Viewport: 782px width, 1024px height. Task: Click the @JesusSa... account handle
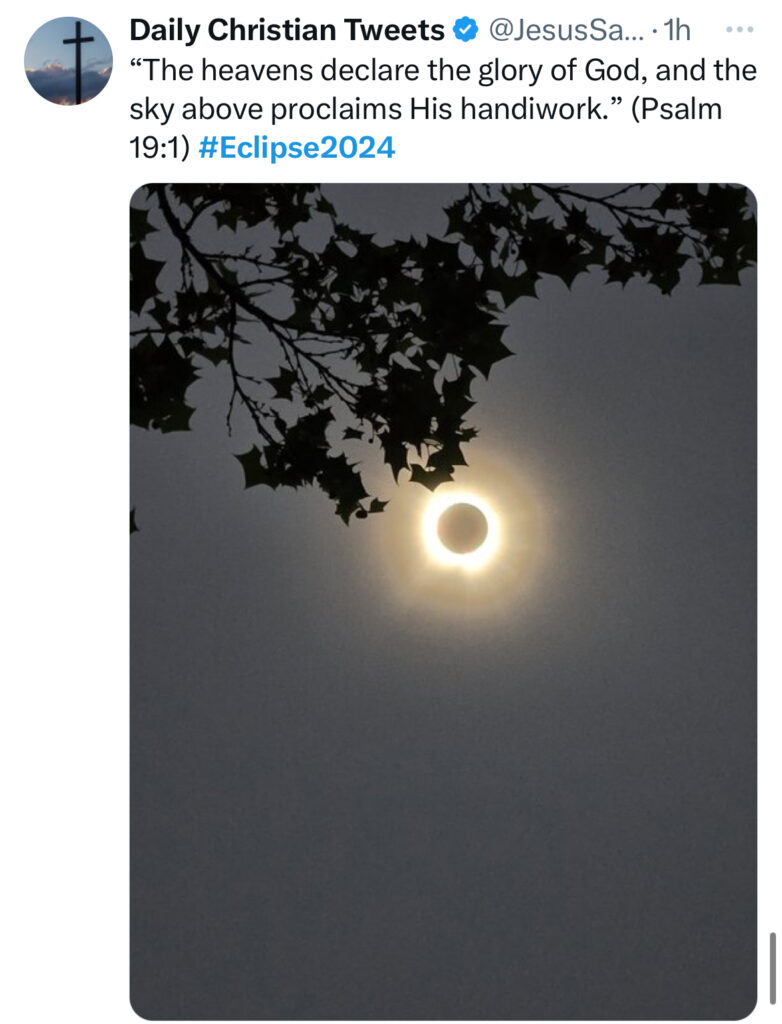(x=566, y=30)
